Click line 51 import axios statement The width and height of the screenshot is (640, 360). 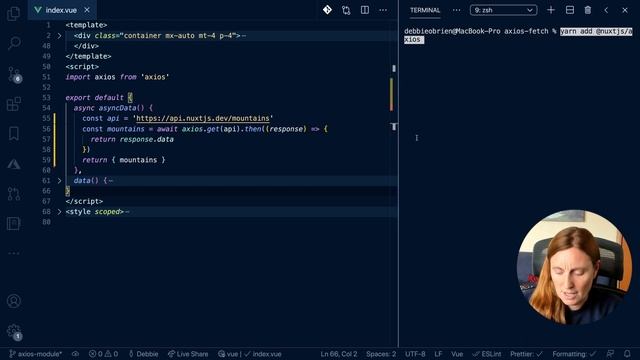(117, 77)
